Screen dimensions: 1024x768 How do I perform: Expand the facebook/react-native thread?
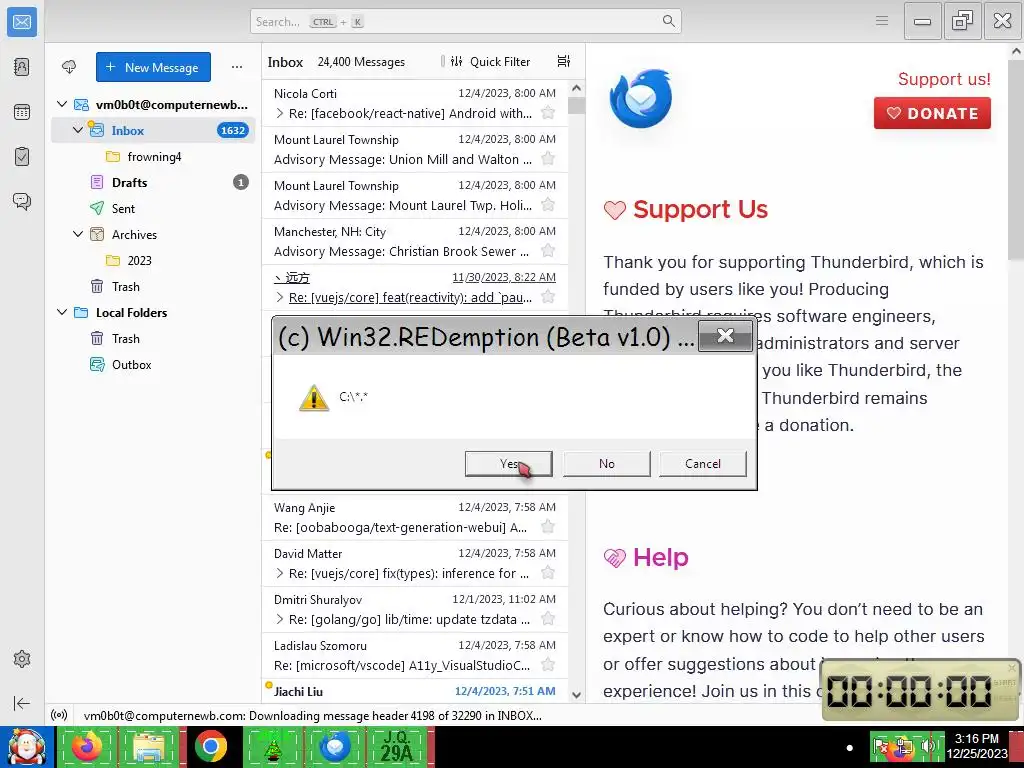[x=280, y=113]
